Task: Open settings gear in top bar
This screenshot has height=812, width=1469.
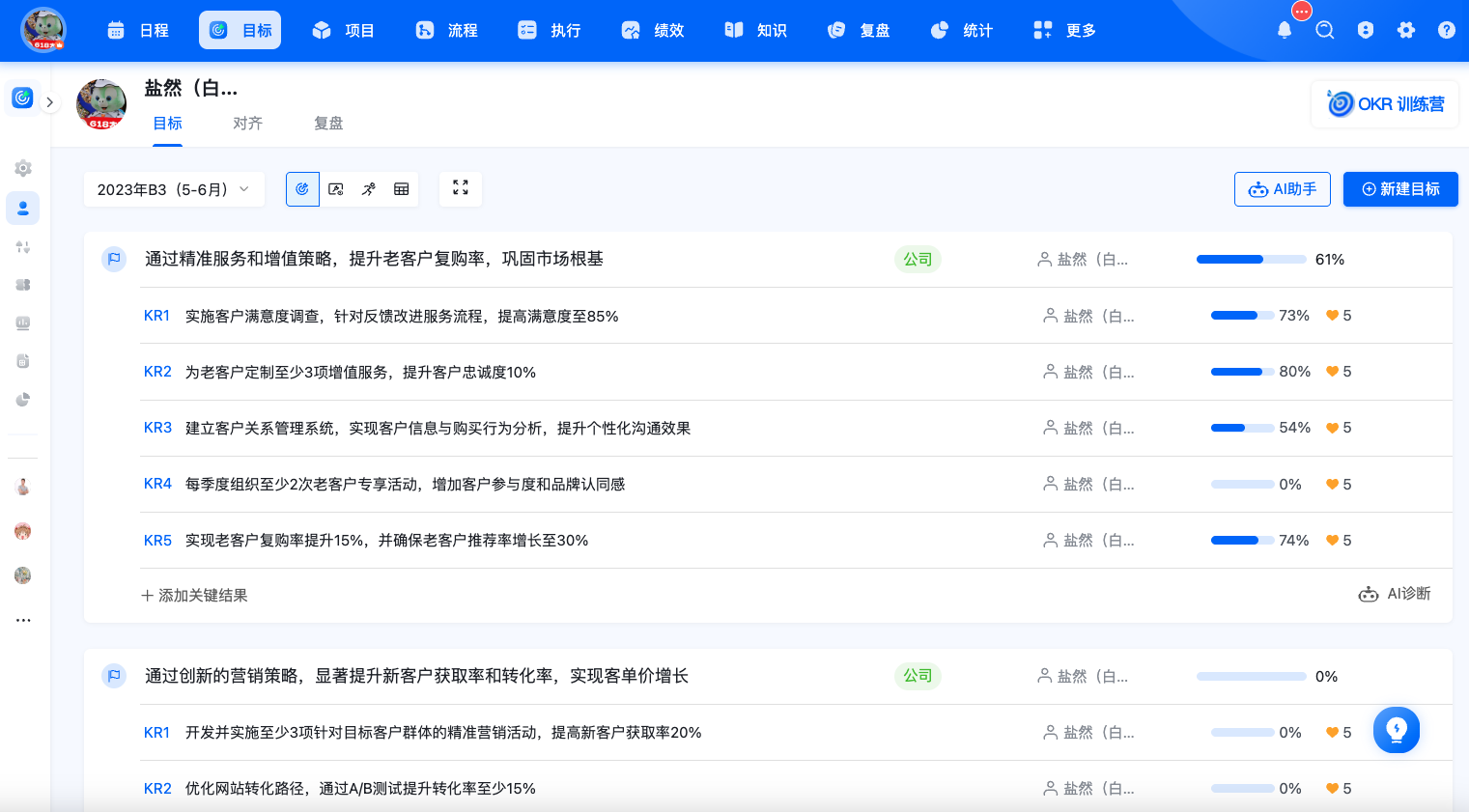Action: (x=1406, y=30)
